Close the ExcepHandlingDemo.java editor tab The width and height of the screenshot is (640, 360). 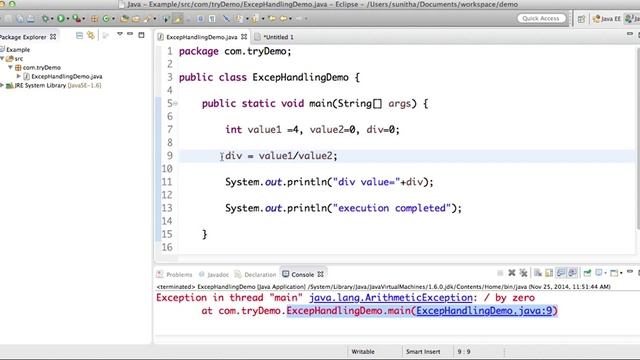[x=244, y=37]
